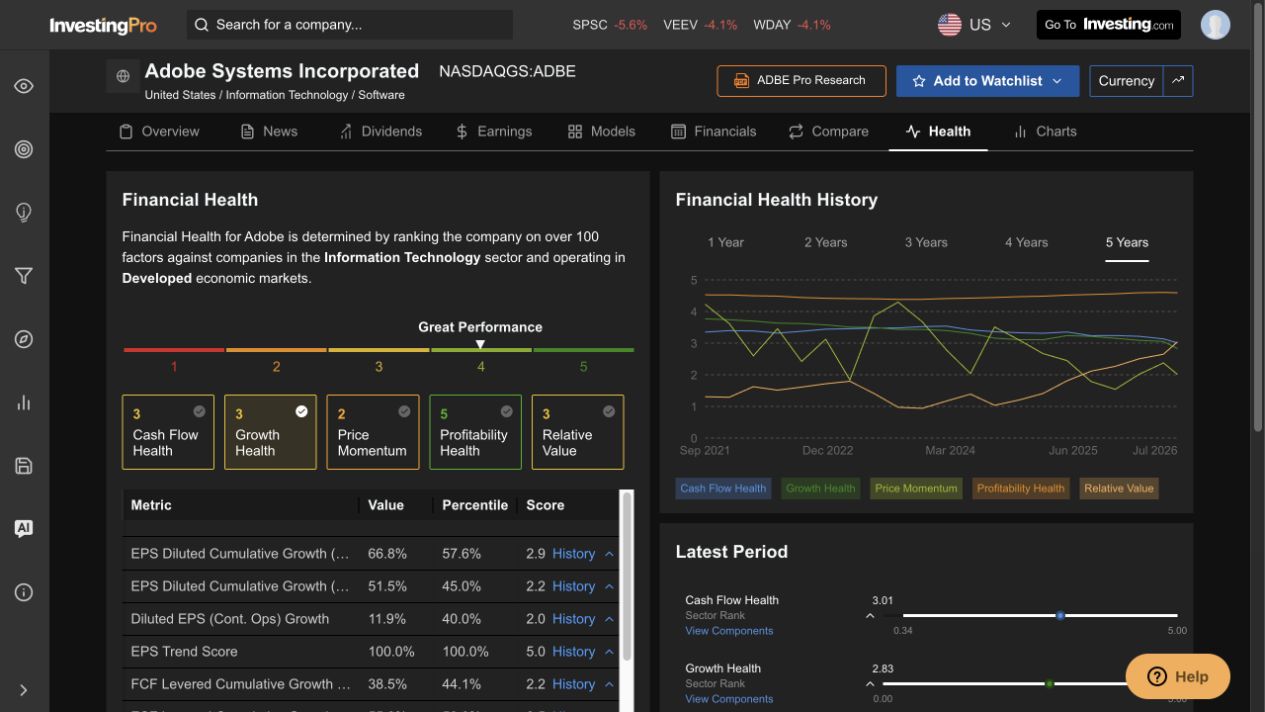Image resolution: width=1265 pixels, height=712 pixels.
Task: Switch to the Dividends tab
Action: [380, 131]
